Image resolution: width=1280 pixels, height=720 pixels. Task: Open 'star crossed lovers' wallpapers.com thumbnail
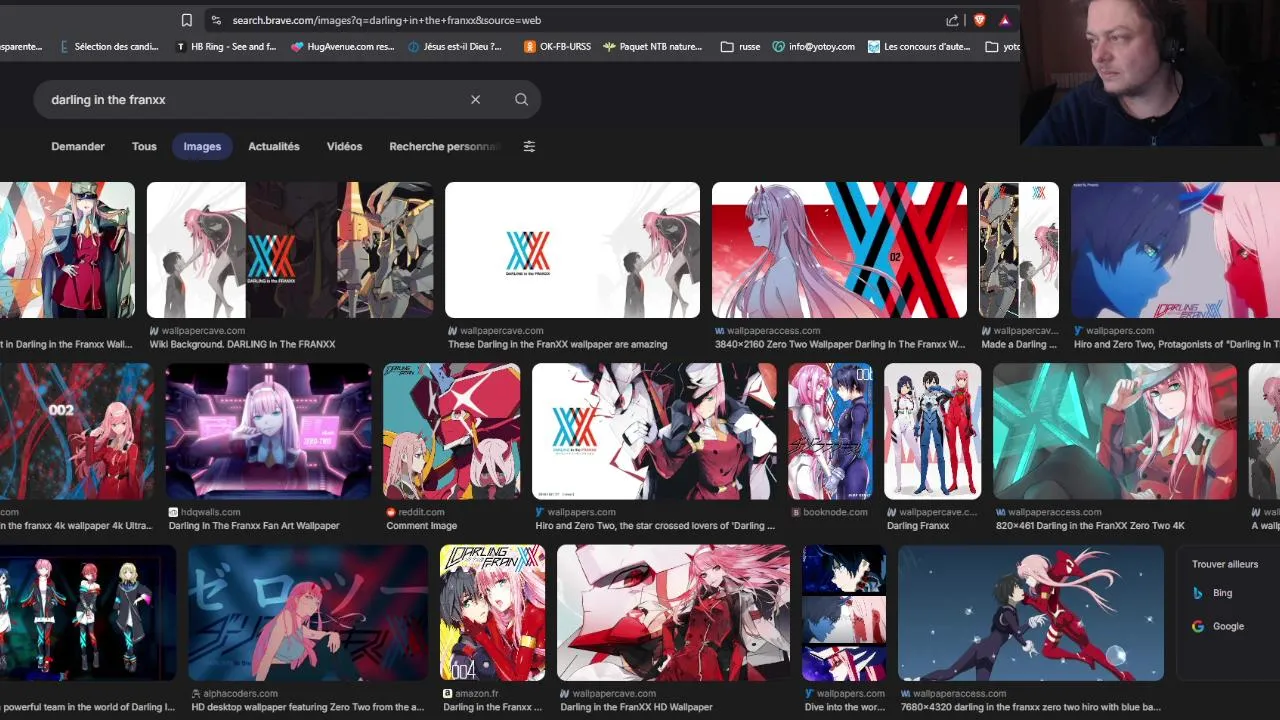[654, 431]
